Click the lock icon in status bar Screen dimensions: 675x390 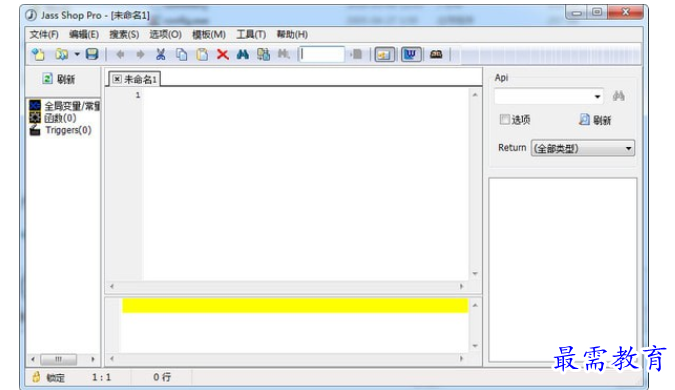[x=36, y=377]
